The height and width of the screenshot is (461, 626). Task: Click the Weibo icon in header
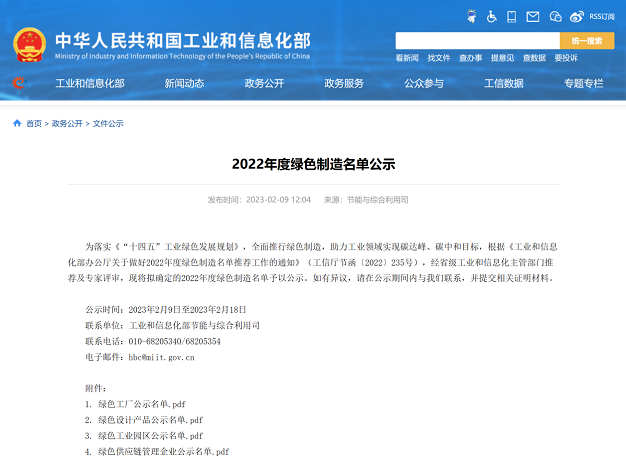(x=579, y=17)
